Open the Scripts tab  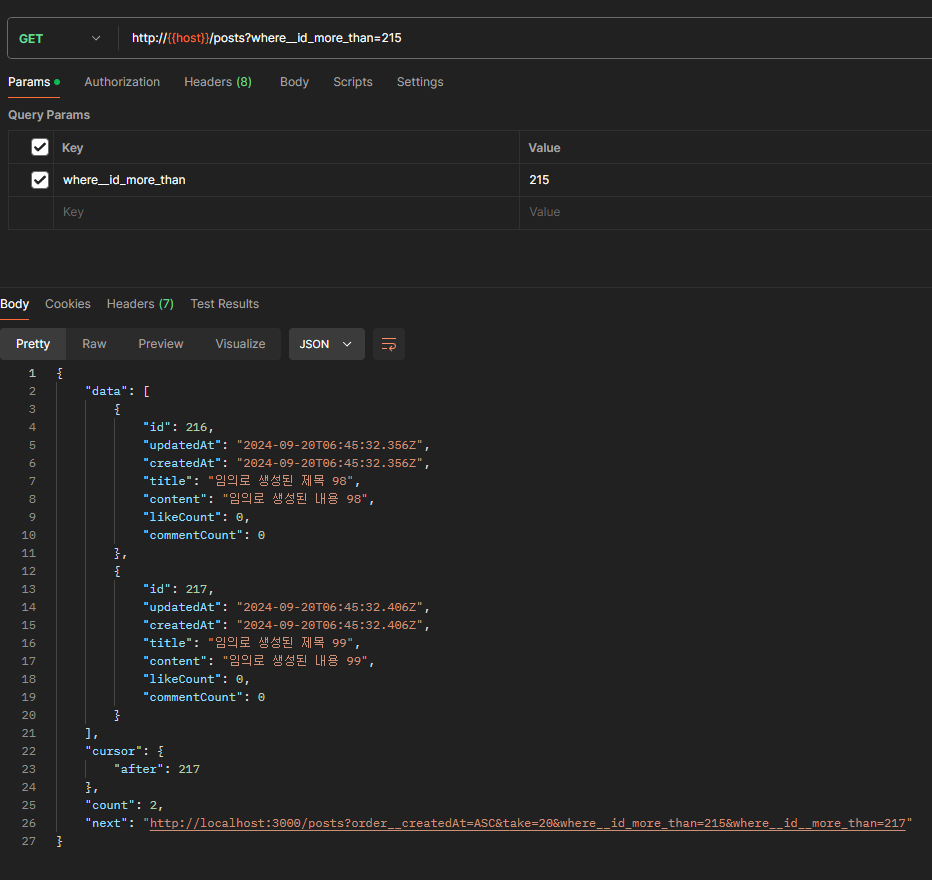(352, 82)
